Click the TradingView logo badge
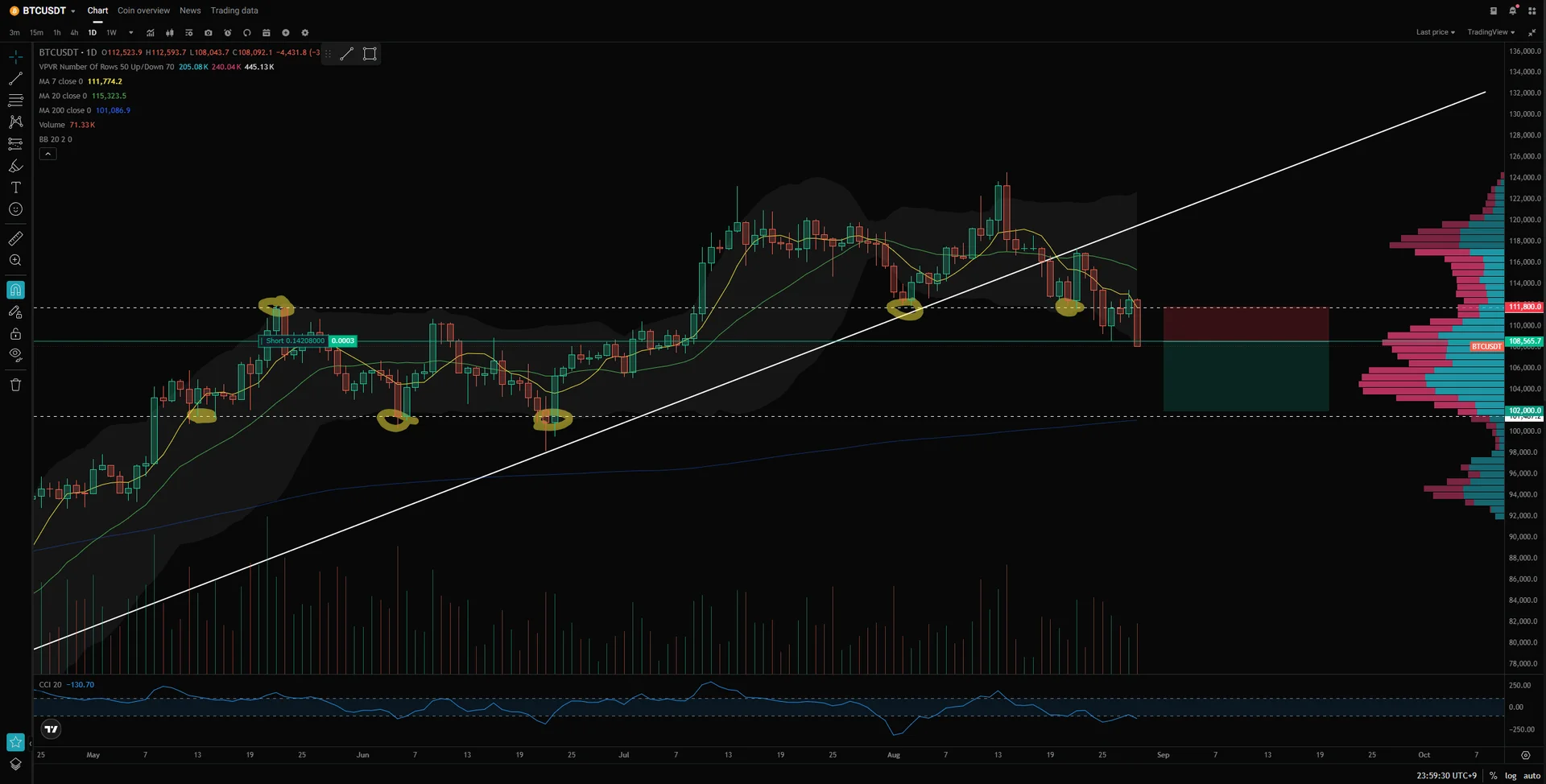Image resolution: width=1546 pixels, height=784 pixels. point(51,729)
